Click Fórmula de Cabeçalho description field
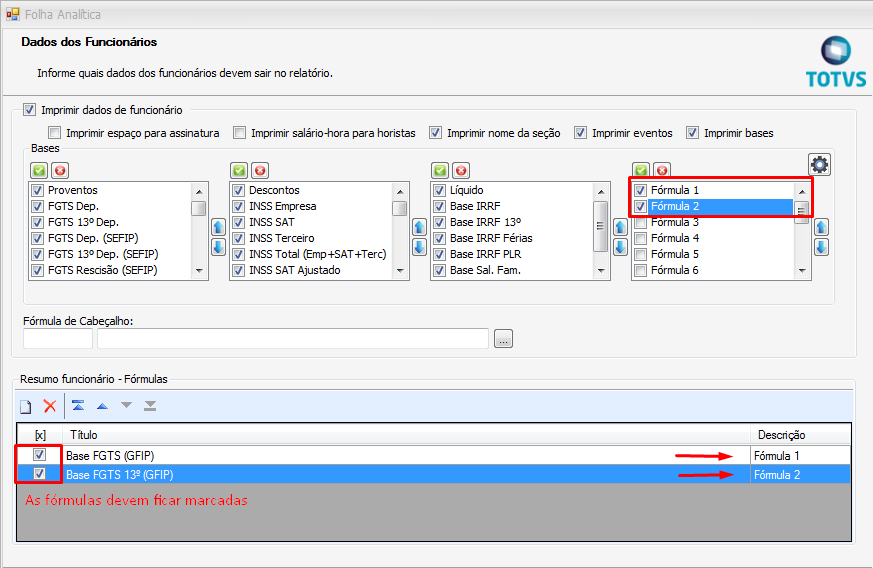 [293, 339]
